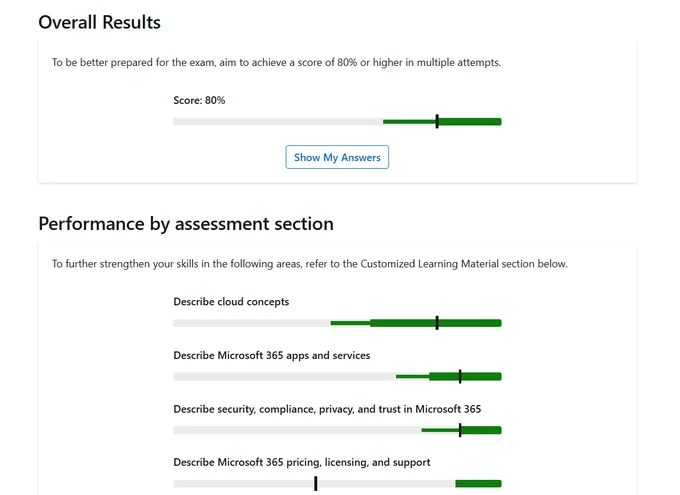
Task: Select the Overall Results heading
Action: pyautogui.click(x=99, y=22)
